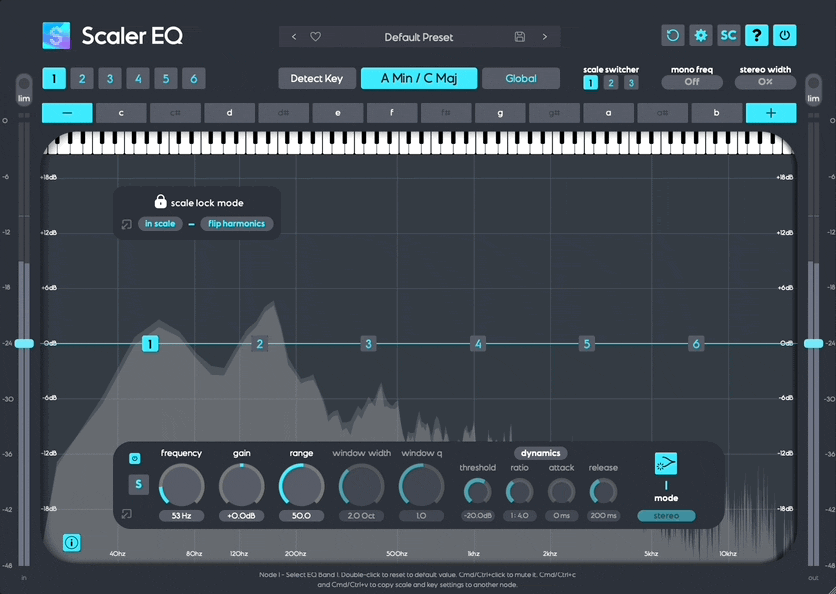Select the A Min / C Maj tab
Screen dimensions: 836x594
point(418,77)
